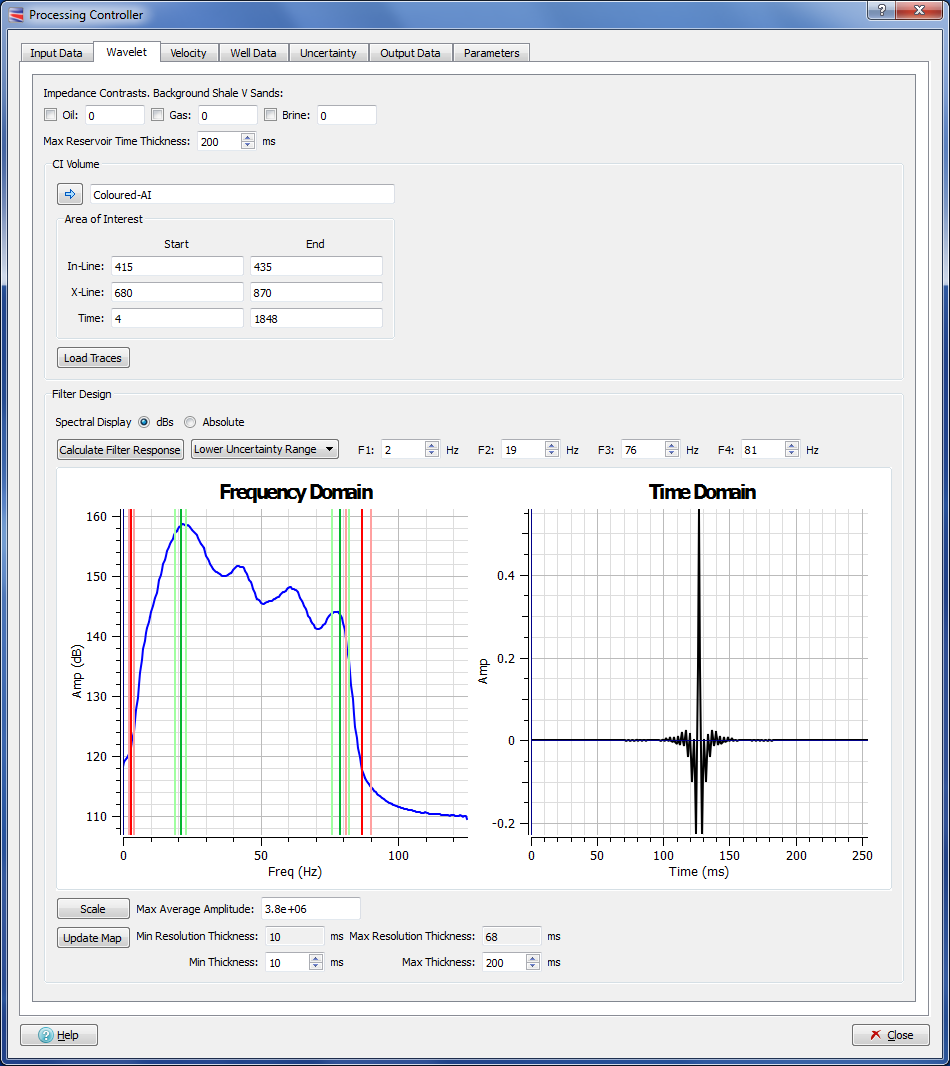The width and height of the screenshot is (950, 1066).
Task: Click the In-Line Start value field
Action: point(176,266)
